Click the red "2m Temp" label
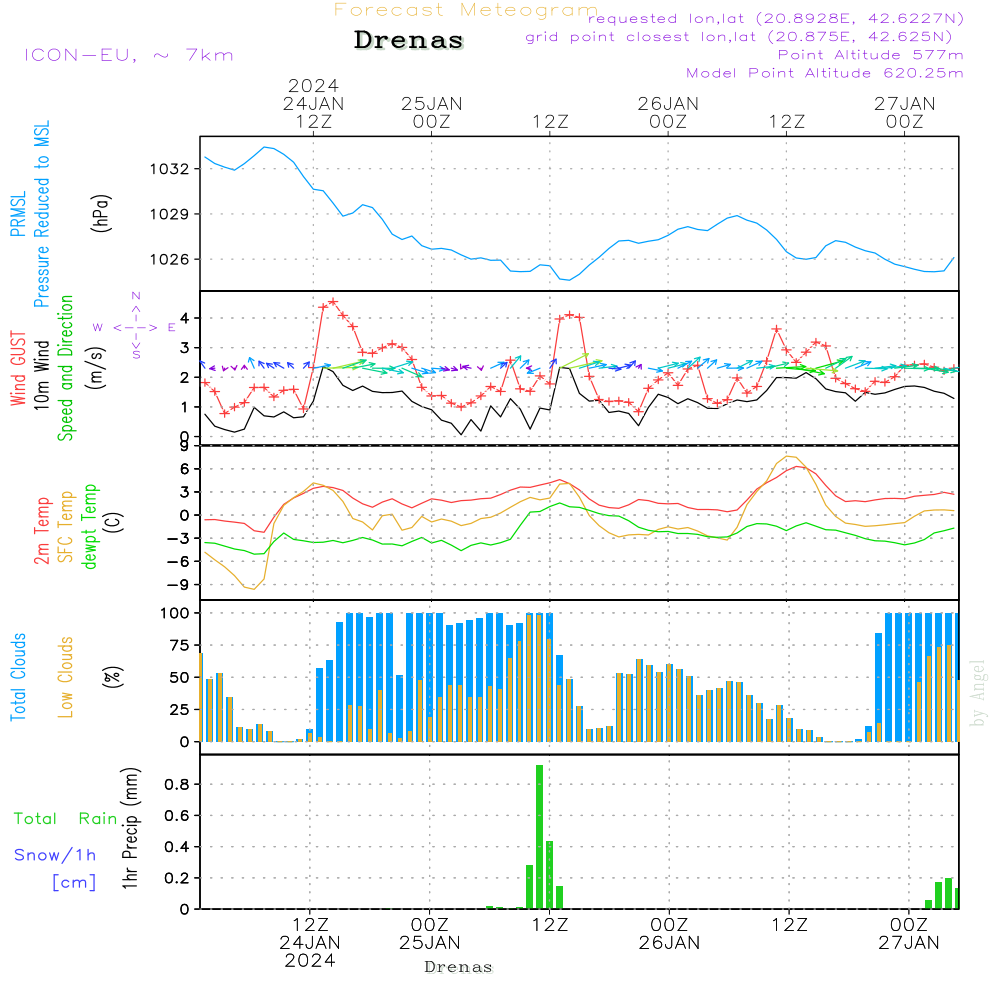This screenshot has width=1000, height=1000. tap(41, 531)
